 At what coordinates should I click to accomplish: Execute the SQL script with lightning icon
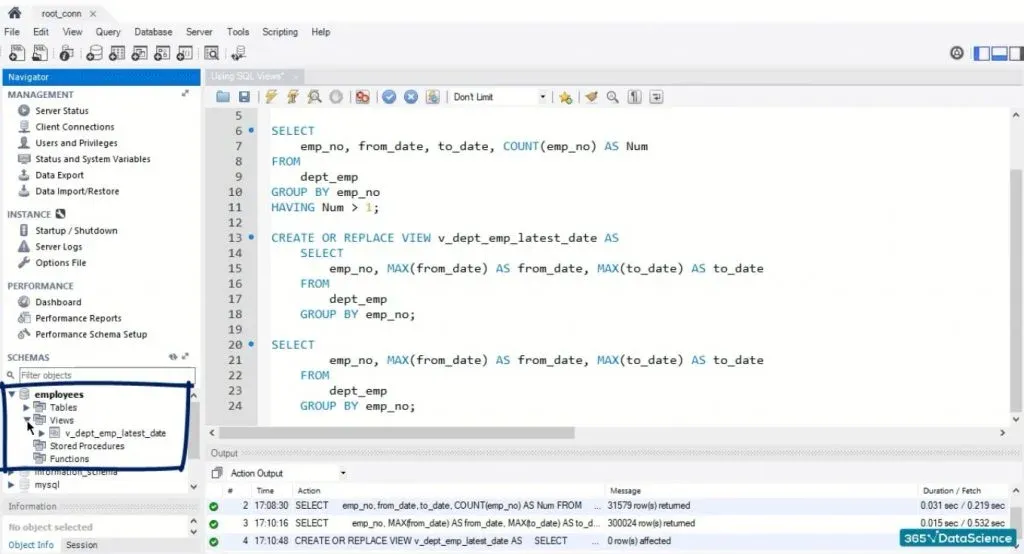271,97
